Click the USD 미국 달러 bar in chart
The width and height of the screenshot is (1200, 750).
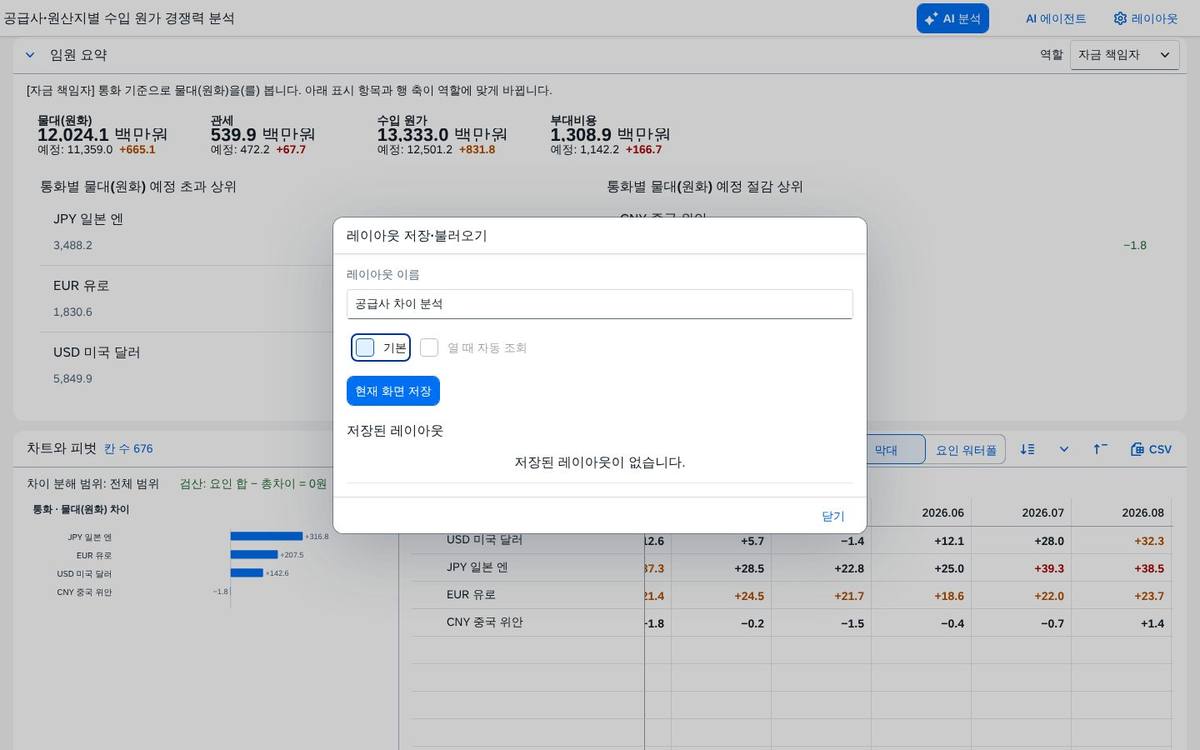[247, 573]
